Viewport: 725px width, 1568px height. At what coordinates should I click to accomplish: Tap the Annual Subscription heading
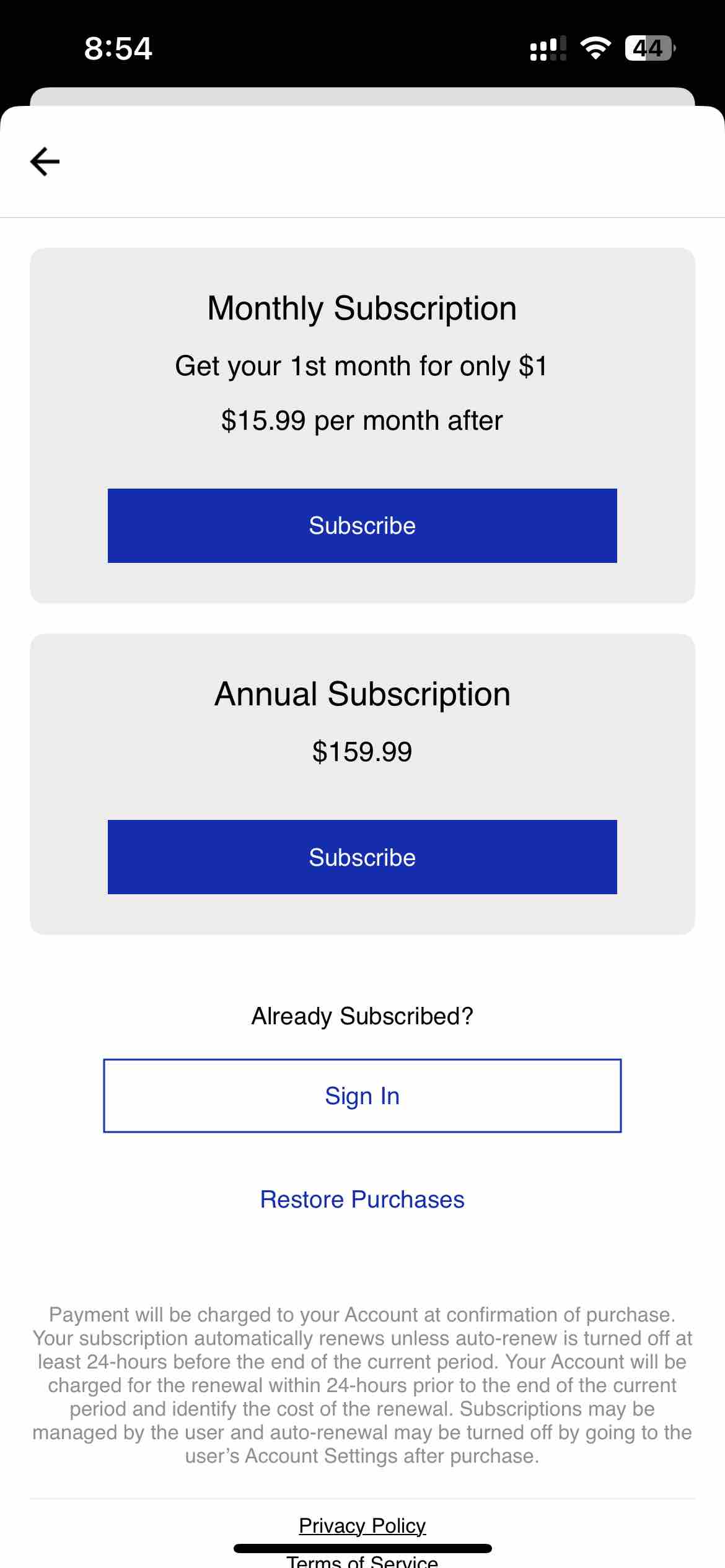(x=362, y=694)
